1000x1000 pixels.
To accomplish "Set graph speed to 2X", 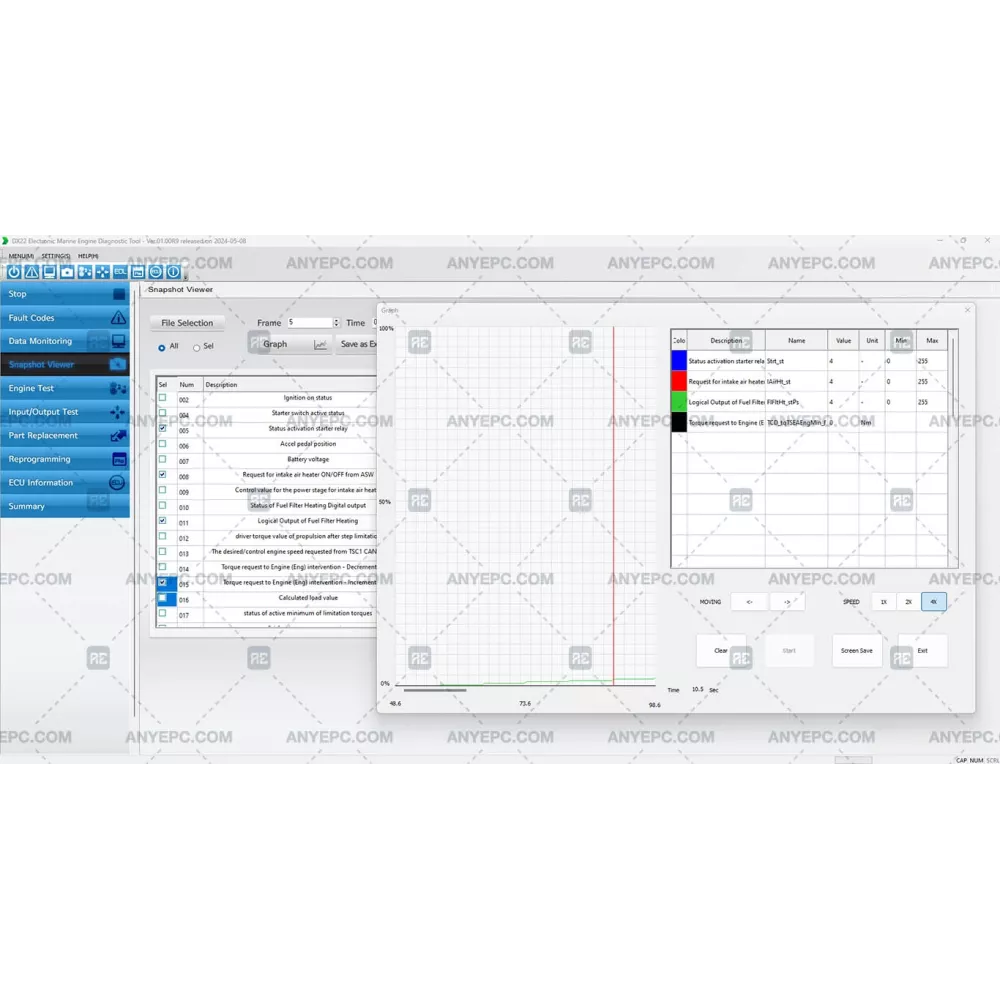I will click(x=908, y=602).
